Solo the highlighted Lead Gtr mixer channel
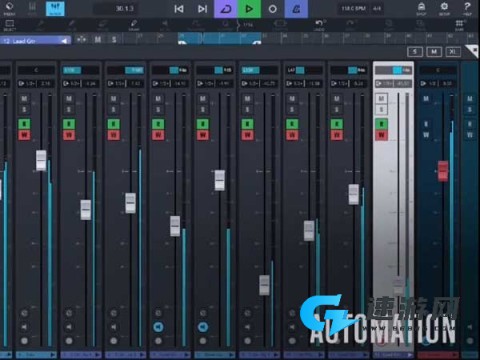Image resolution: width=480 pixels, height=360 pixels. pyautogui.click(x=382, y=110)
